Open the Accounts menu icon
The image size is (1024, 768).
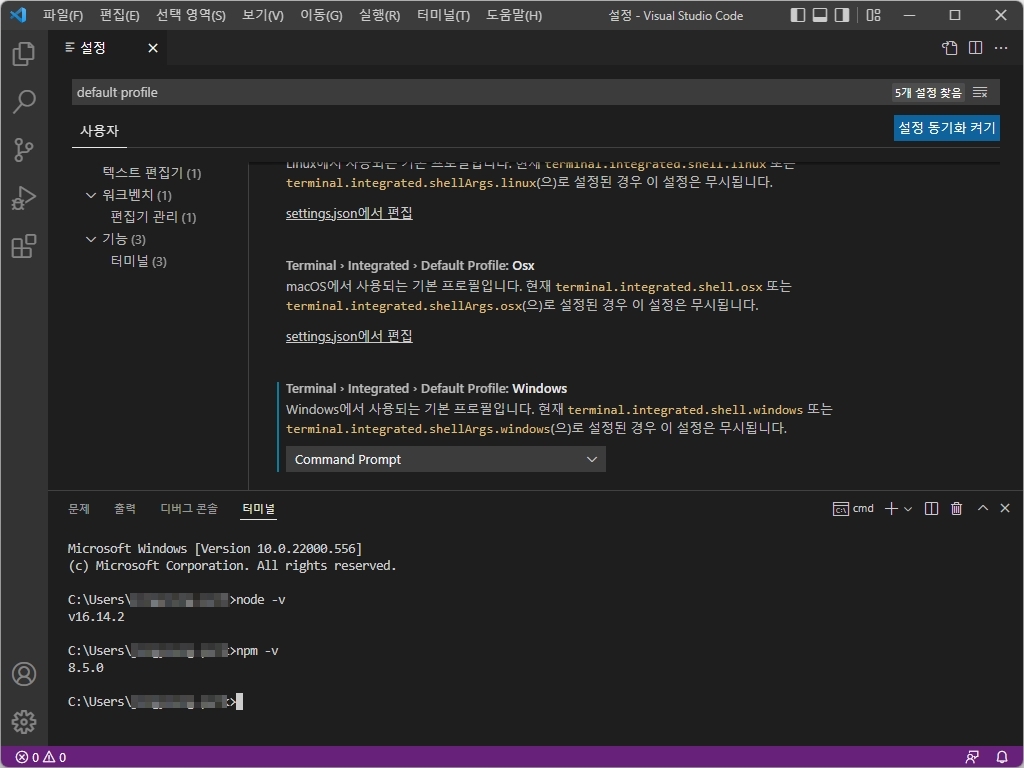(24, 674)
